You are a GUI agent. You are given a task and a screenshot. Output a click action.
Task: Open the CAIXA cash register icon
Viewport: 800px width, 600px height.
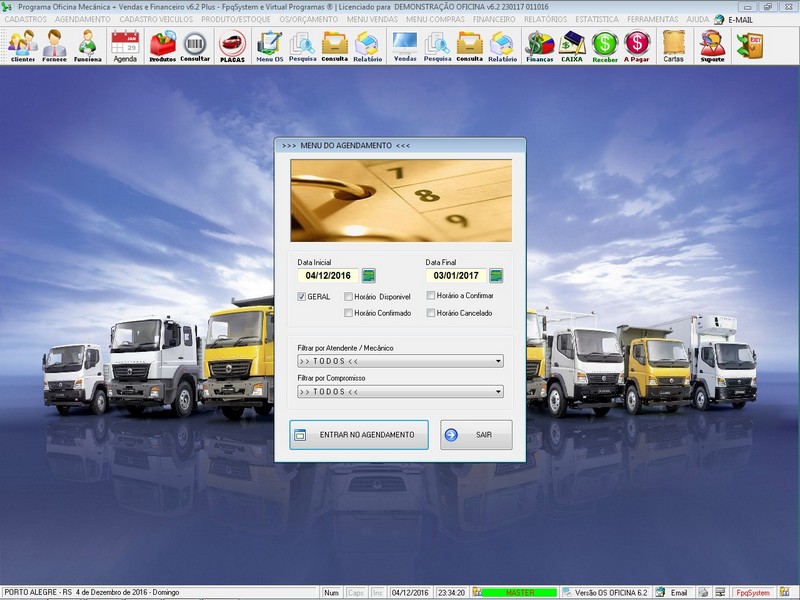coord(572,45)
